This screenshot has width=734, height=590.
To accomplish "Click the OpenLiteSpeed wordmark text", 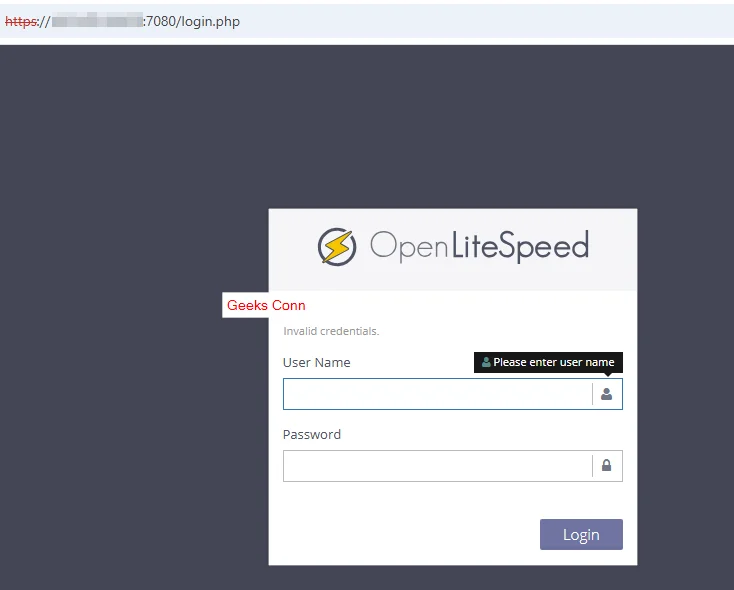I will pyautogui.click(x=479, y=246).
